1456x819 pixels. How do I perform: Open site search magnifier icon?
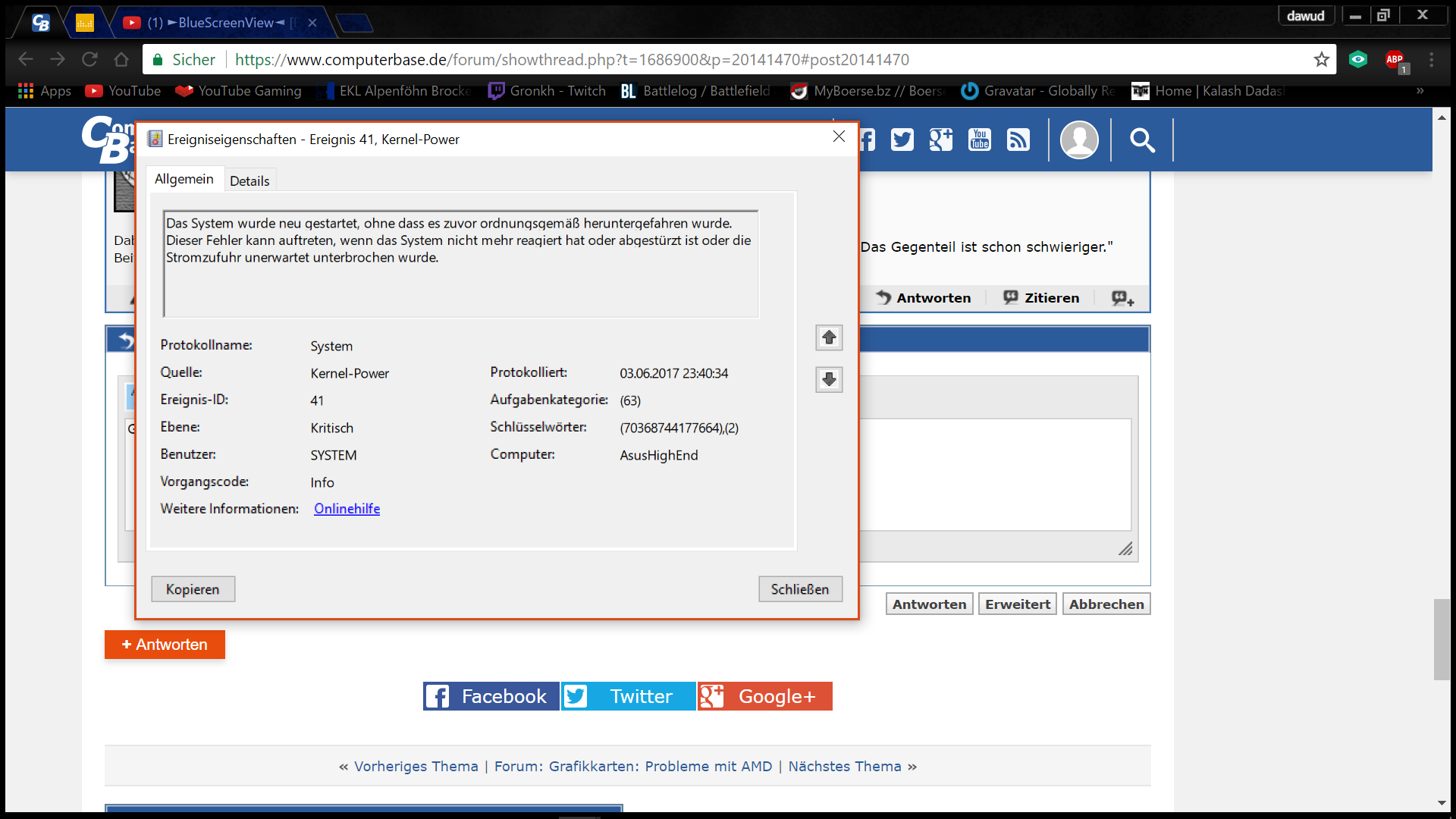pos(1142,140)
